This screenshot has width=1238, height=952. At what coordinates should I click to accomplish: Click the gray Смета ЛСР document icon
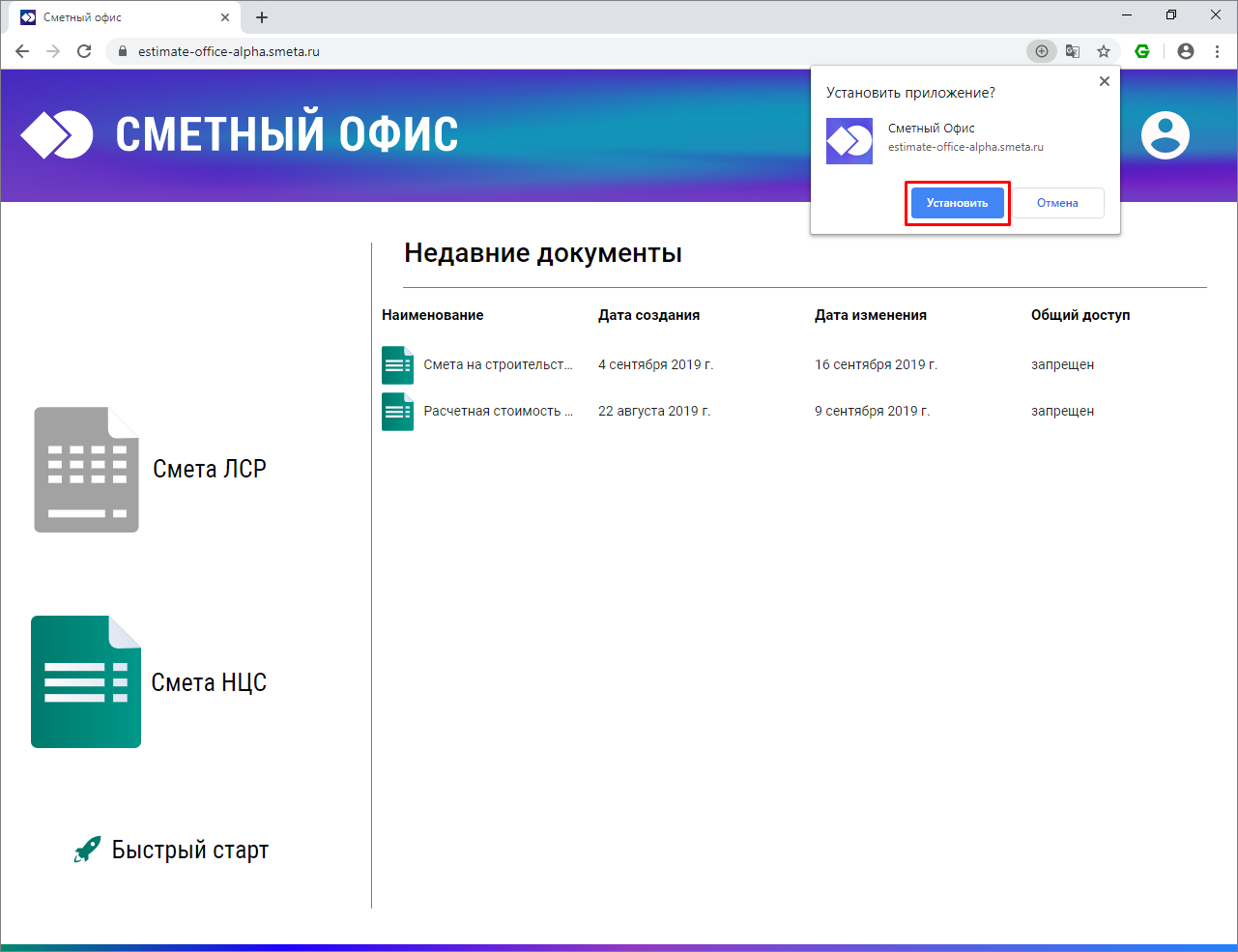click(86, 470)
